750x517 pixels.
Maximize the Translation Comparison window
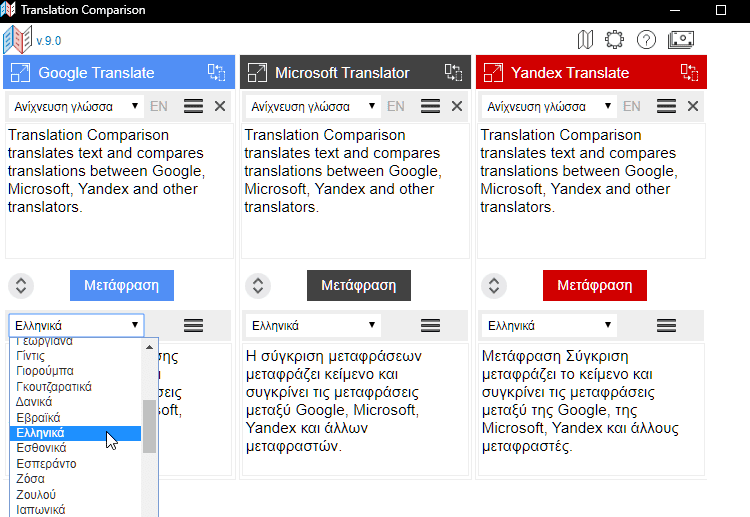(721, 10)
